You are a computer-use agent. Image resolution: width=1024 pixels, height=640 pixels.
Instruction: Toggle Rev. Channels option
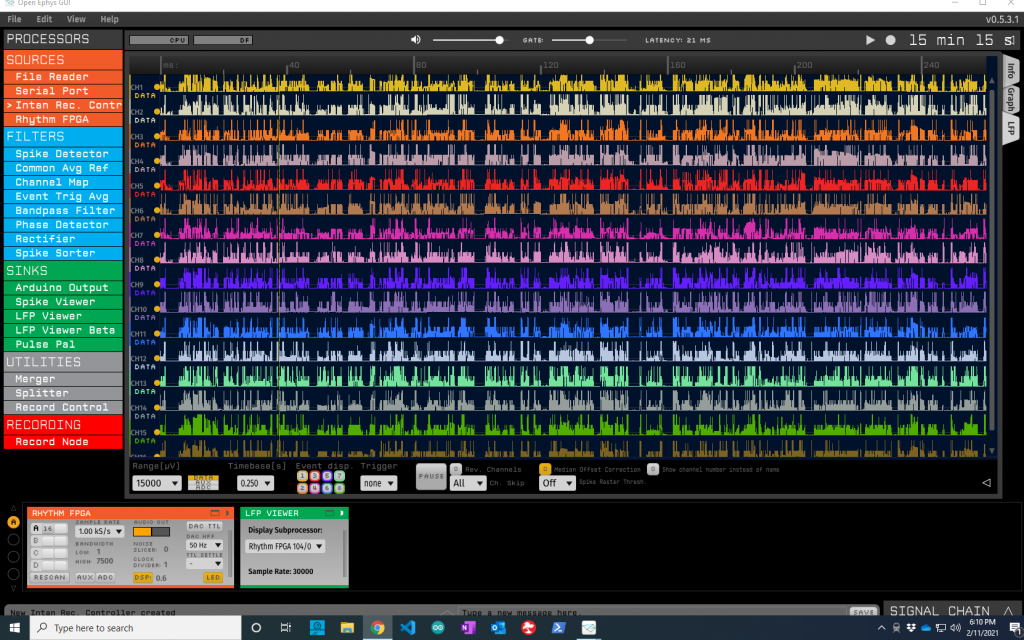455,468
